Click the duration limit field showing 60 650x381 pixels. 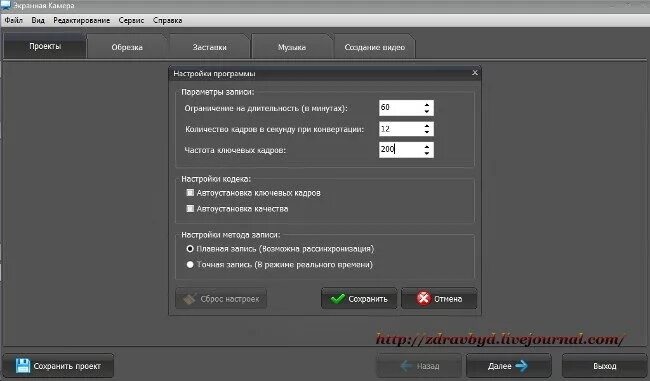pyautogui.click(x=400, y=108)
